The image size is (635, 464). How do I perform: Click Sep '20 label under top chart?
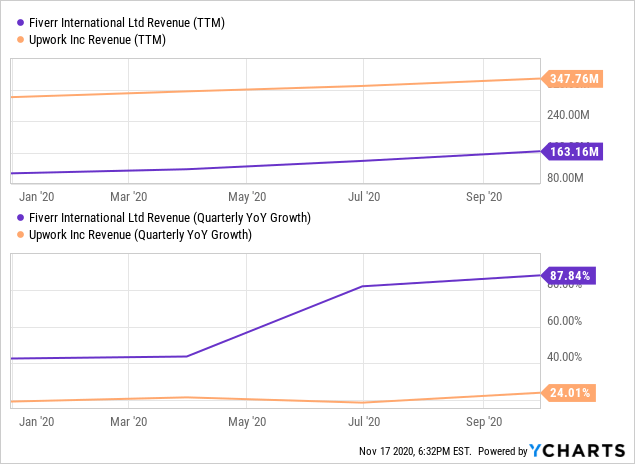tap(484, 197)
